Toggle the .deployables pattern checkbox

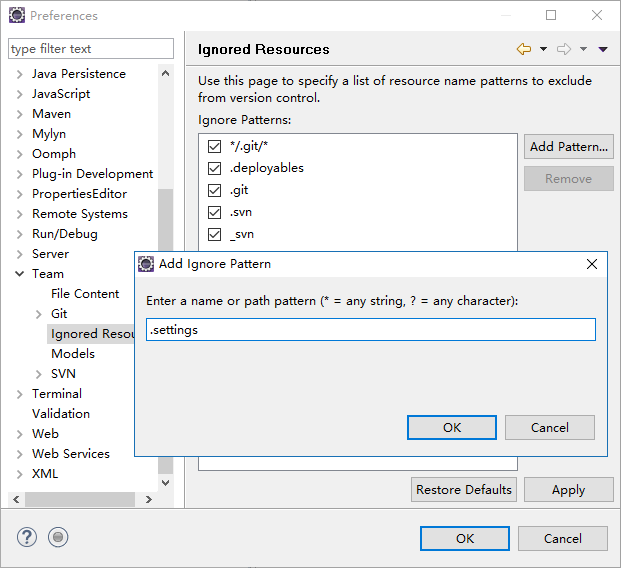[x=214, y=168]
